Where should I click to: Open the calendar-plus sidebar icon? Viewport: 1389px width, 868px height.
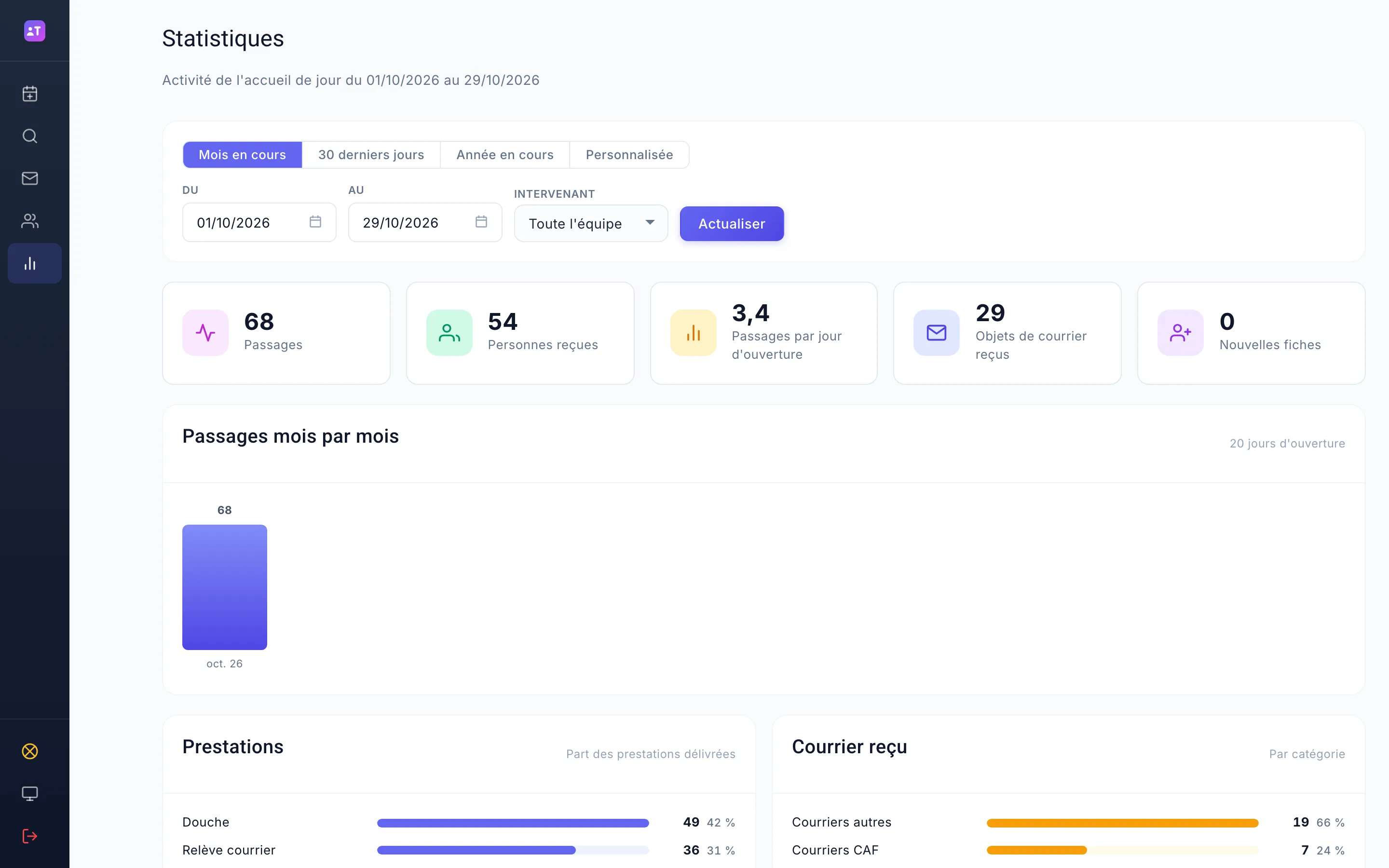coord(30,94)
